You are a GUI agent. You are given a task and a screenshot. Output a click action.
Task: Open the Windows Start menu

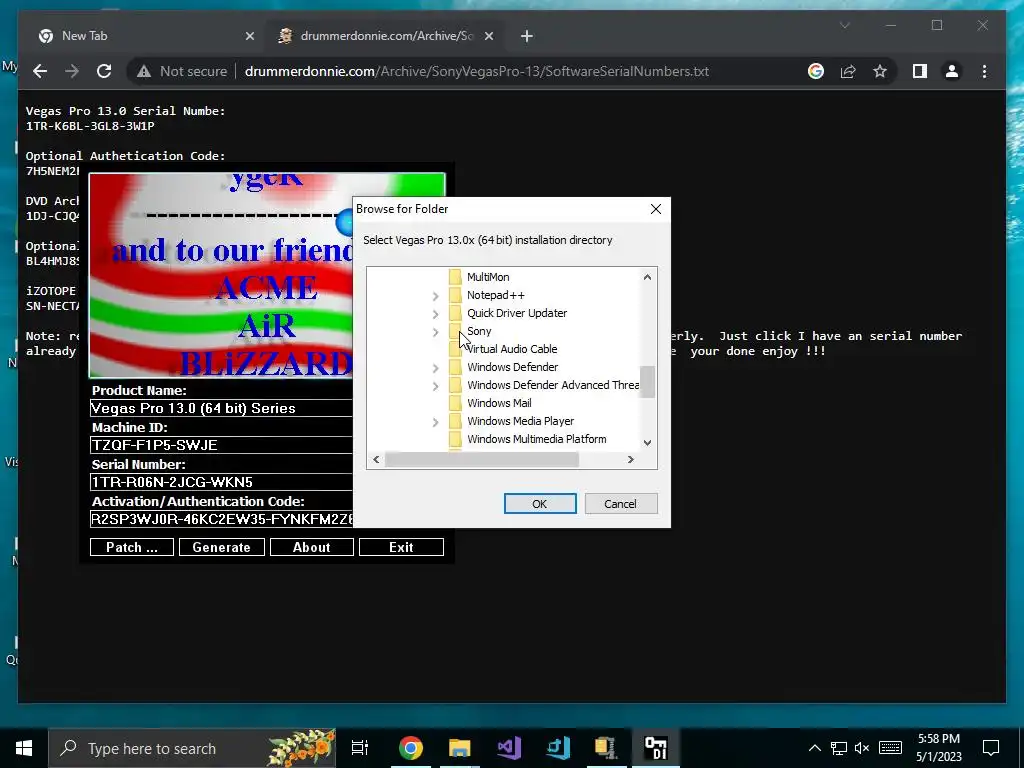click(x=24, y=748)
